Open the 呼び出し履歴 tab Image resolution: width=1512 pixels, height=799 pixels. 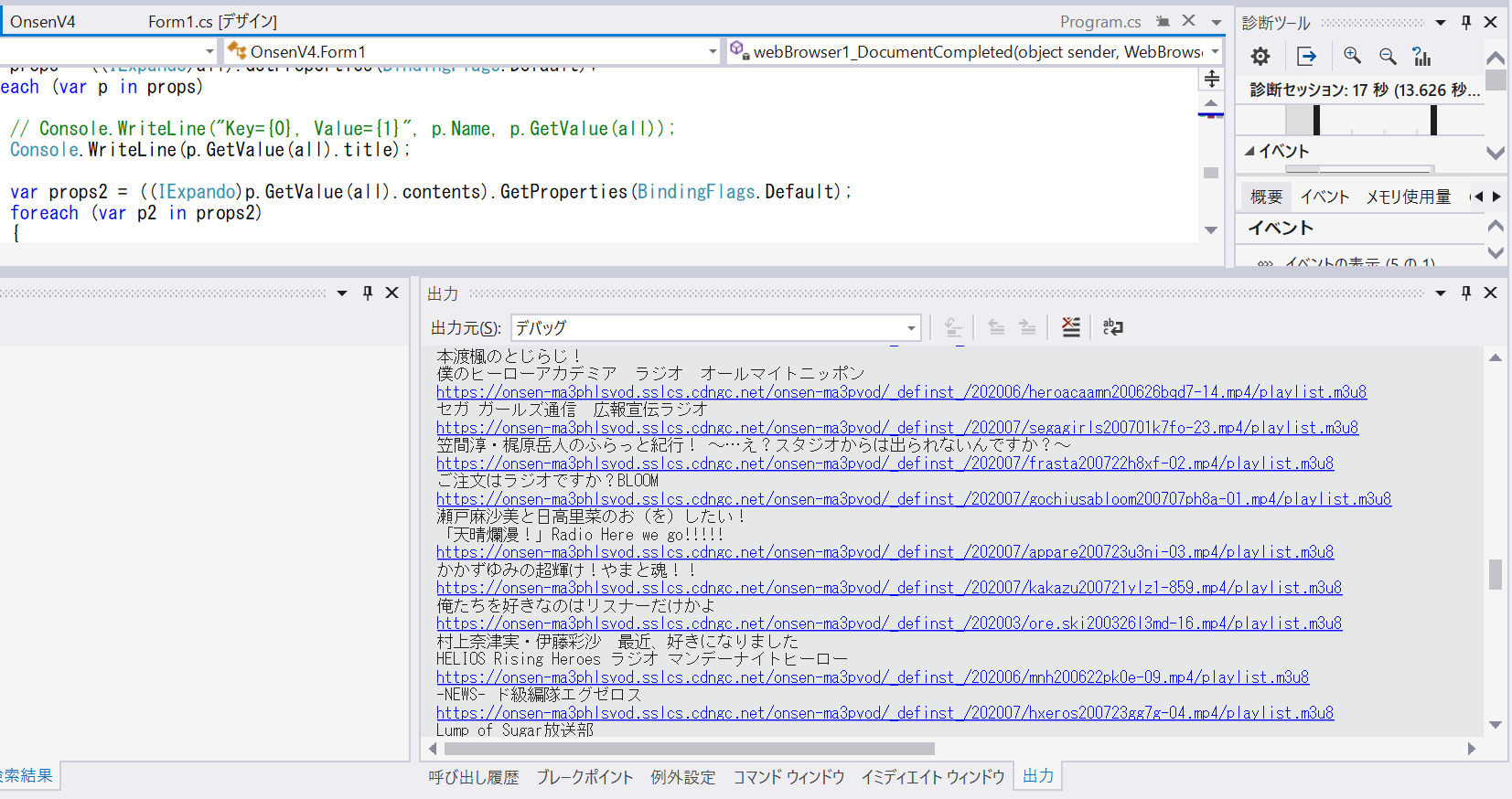click(x=473, y=777)
